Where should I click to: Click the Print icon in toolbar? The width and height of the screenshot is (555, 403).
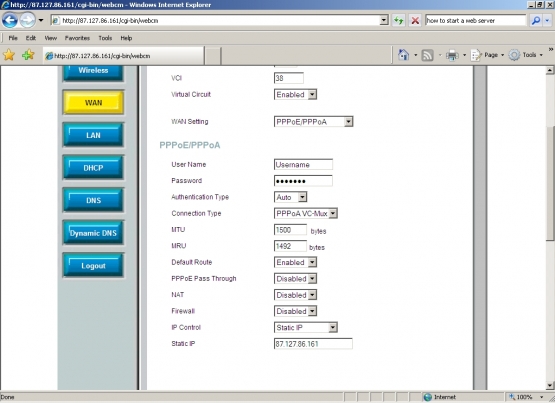[452, 55]
